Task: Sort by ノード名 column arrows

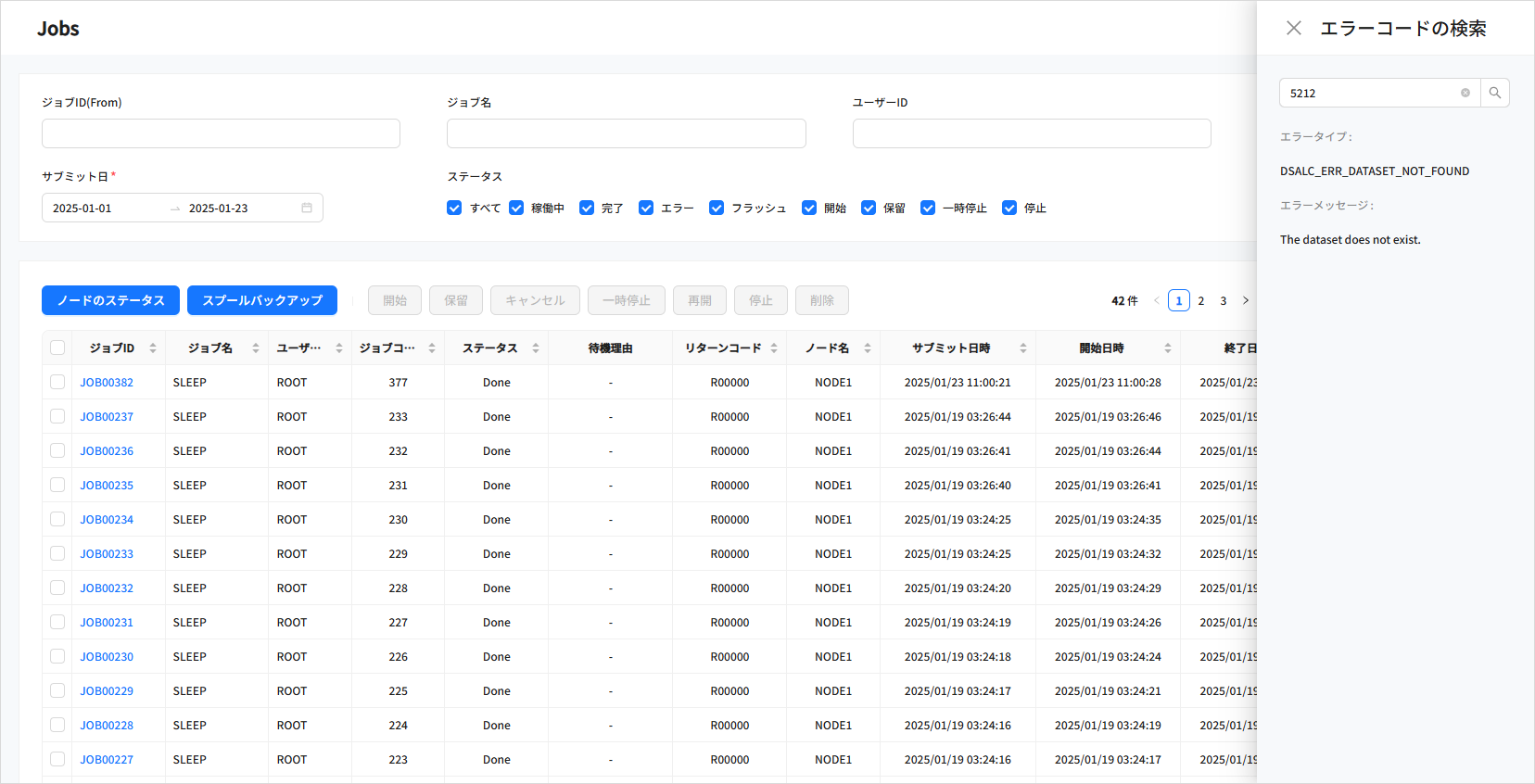Action: (868, 348)
